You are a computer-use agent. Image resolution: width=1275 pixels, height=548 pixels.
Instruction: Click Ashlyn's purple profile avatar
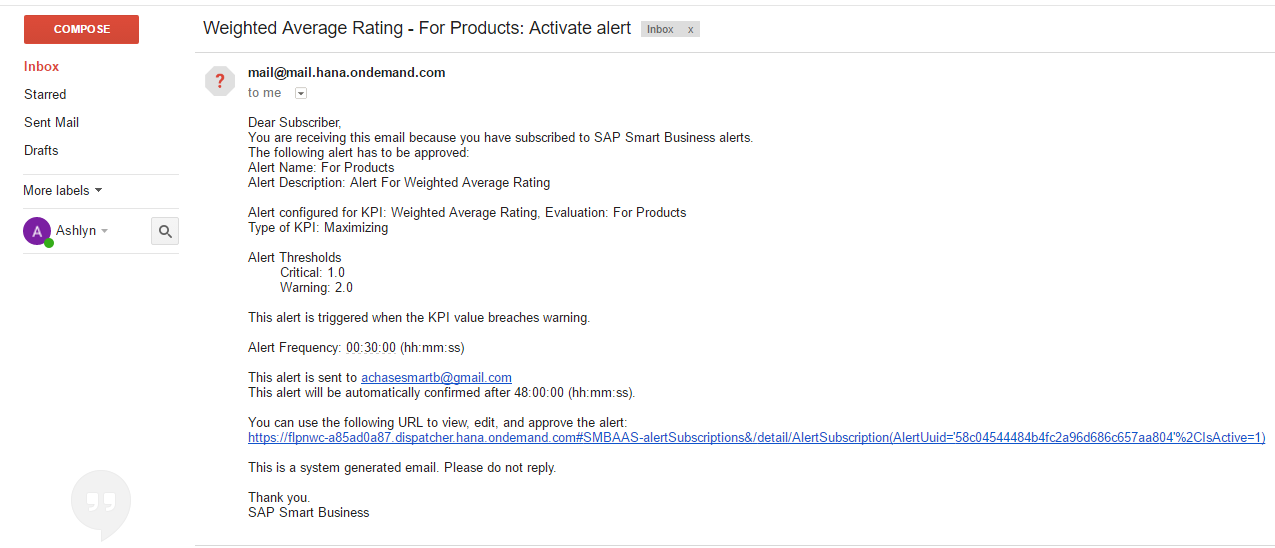(x=36, y=231)
